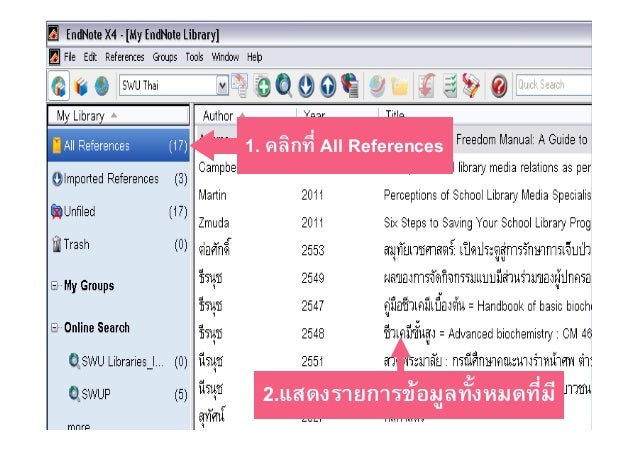Select the Martin 2011 reference row
Screen dimensions: 638x452
click(393, 195)
